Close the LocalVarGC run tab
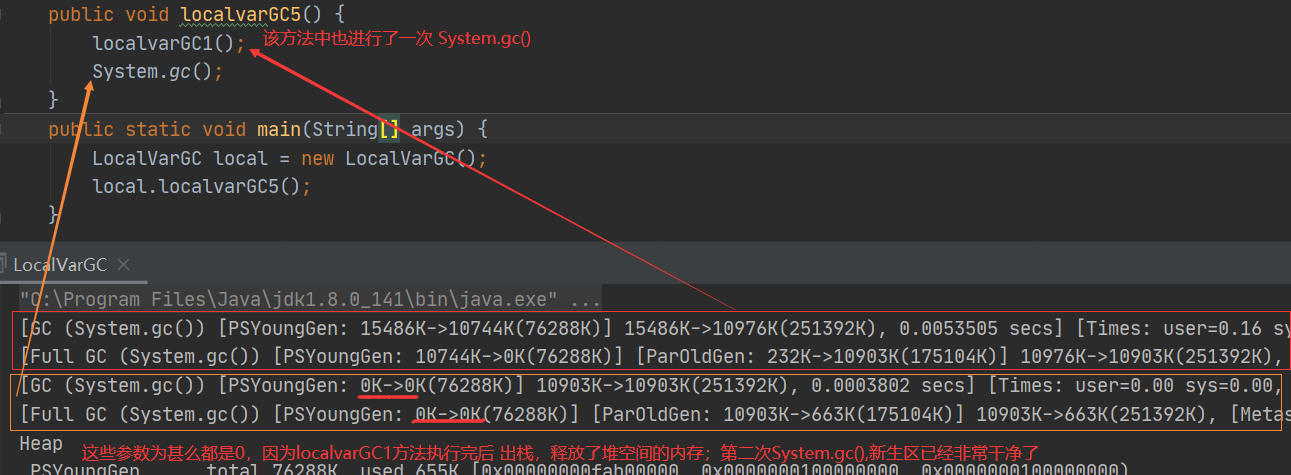 125,266
